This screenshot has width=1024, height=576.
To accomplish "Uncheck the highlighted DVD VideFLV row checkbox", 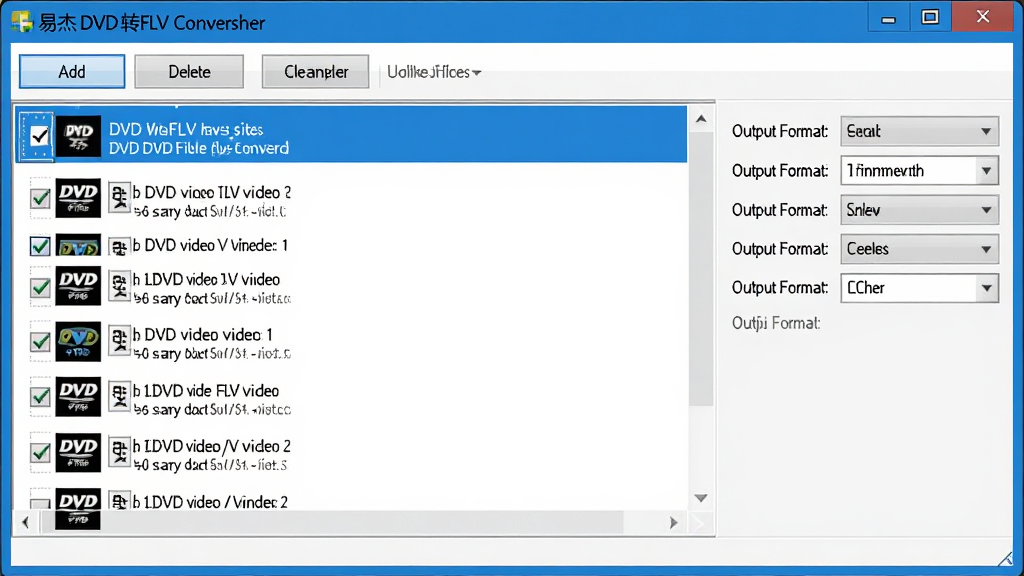I will (40, 136).
